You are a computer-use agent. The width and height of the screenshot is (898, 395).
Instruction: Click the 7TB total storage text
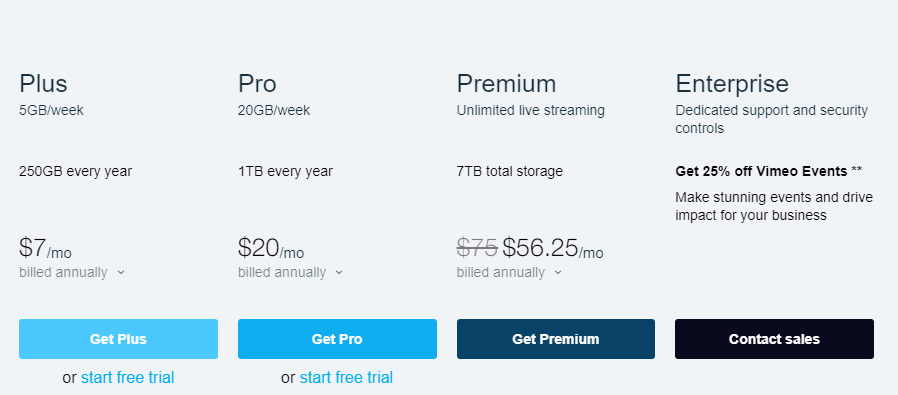pos(510,171)
